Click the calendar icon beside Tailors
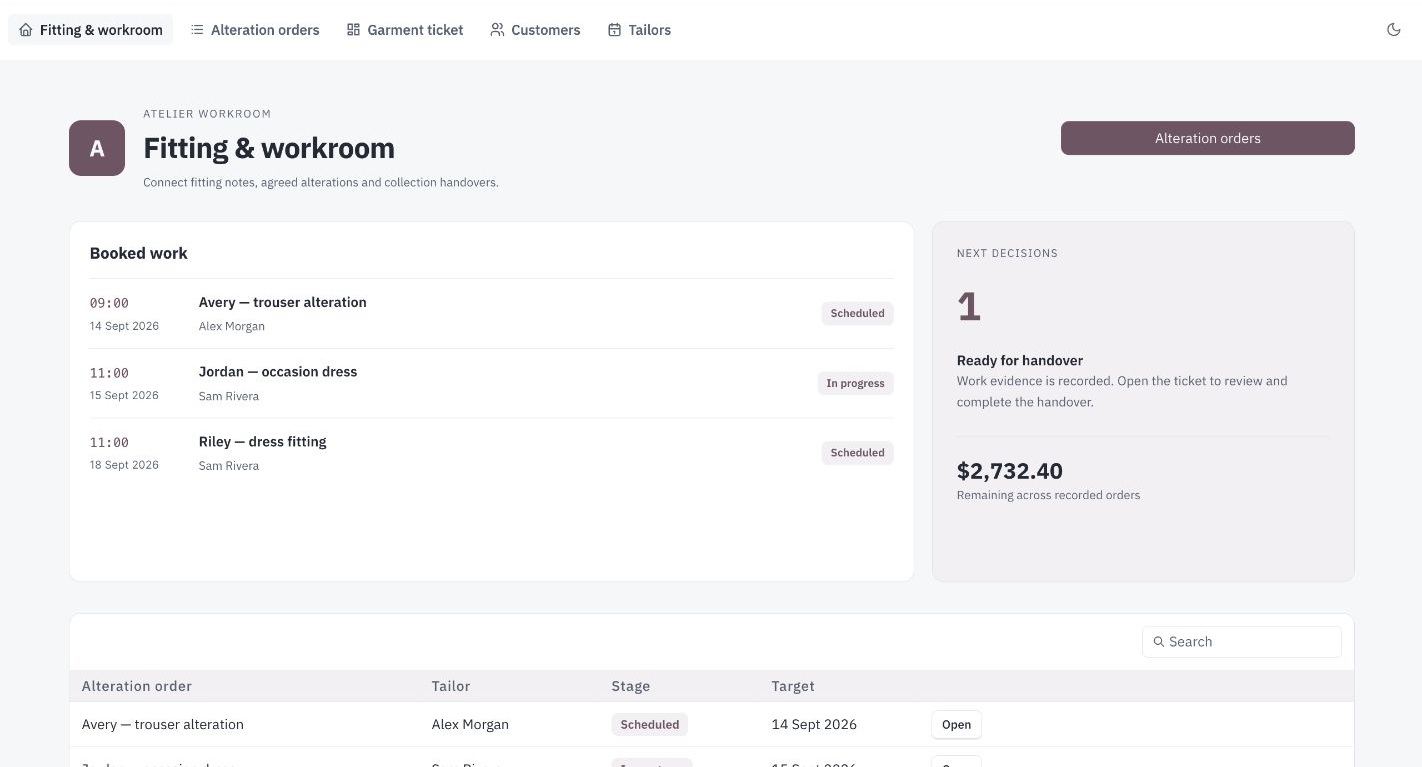Screen dimensions: 1422x767 [x=614, y=30]
